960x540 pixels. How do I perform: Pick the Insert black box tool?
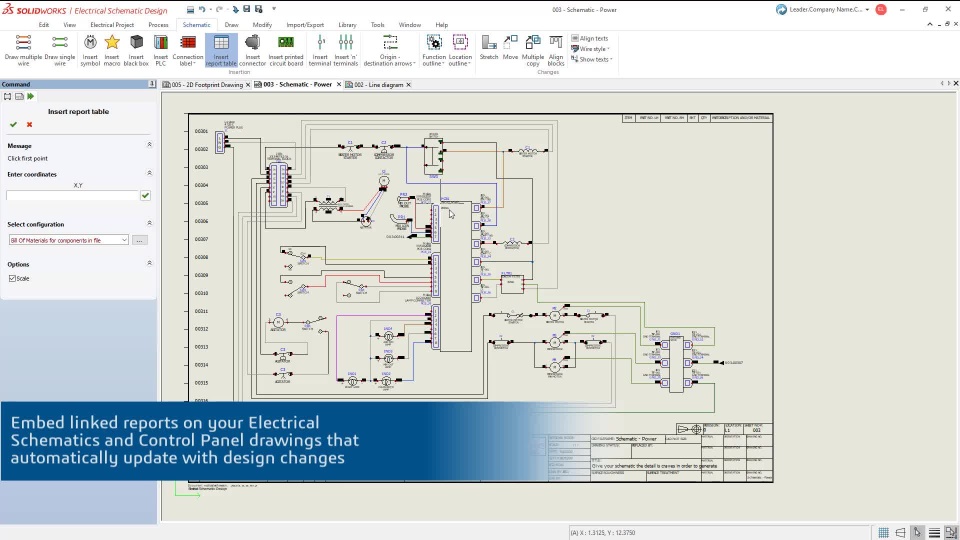(136, 50)
